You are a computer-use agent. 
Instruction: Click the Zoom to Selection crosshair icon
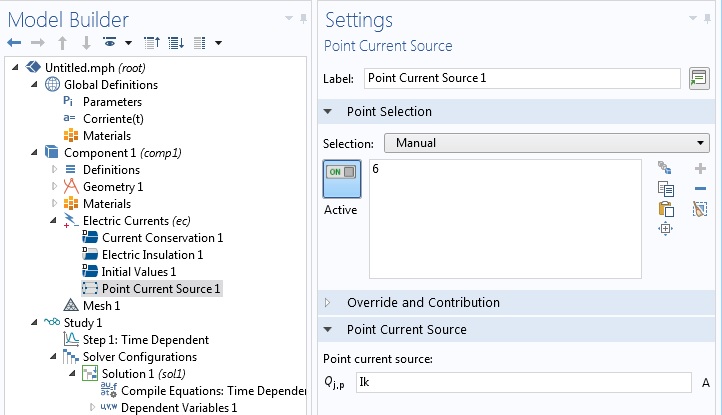[x=666, y=229]
